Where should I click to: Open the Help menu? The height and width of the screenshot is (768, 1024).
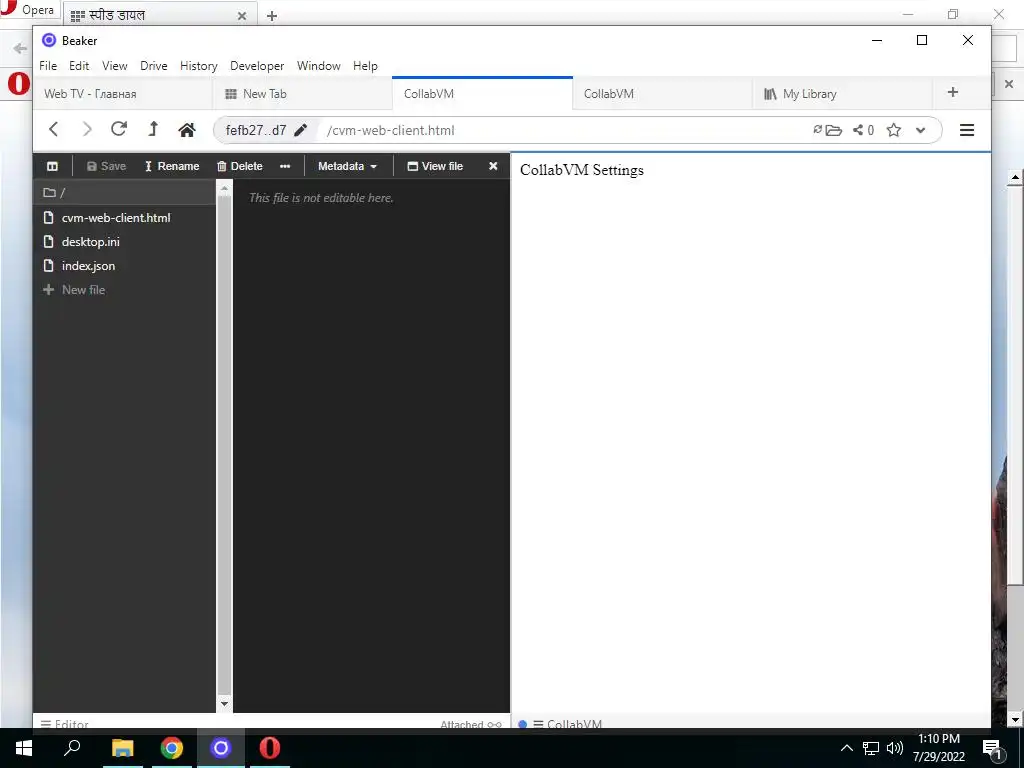(x=365, y=66)
